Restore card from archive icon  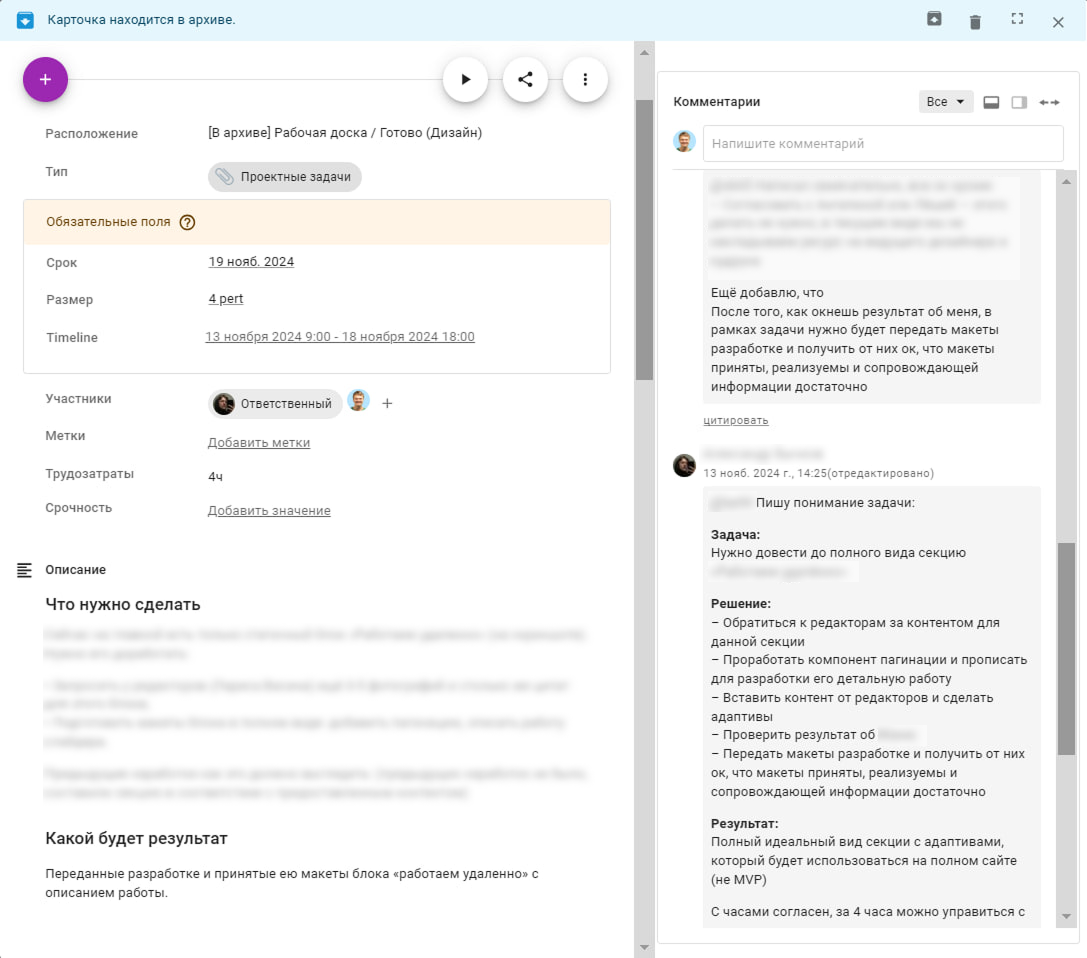pyautogui.click(x=934, y=19)
